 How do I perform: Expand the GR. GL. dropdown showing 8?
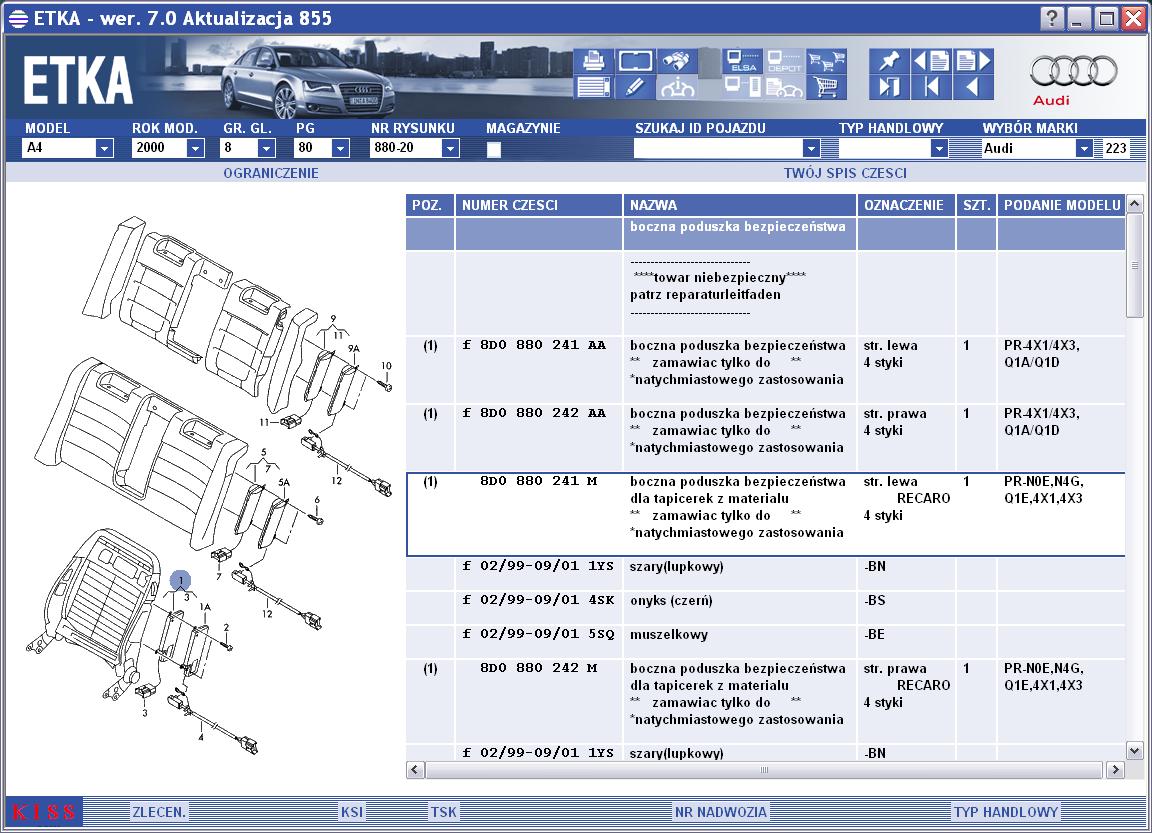coord(266,148)
